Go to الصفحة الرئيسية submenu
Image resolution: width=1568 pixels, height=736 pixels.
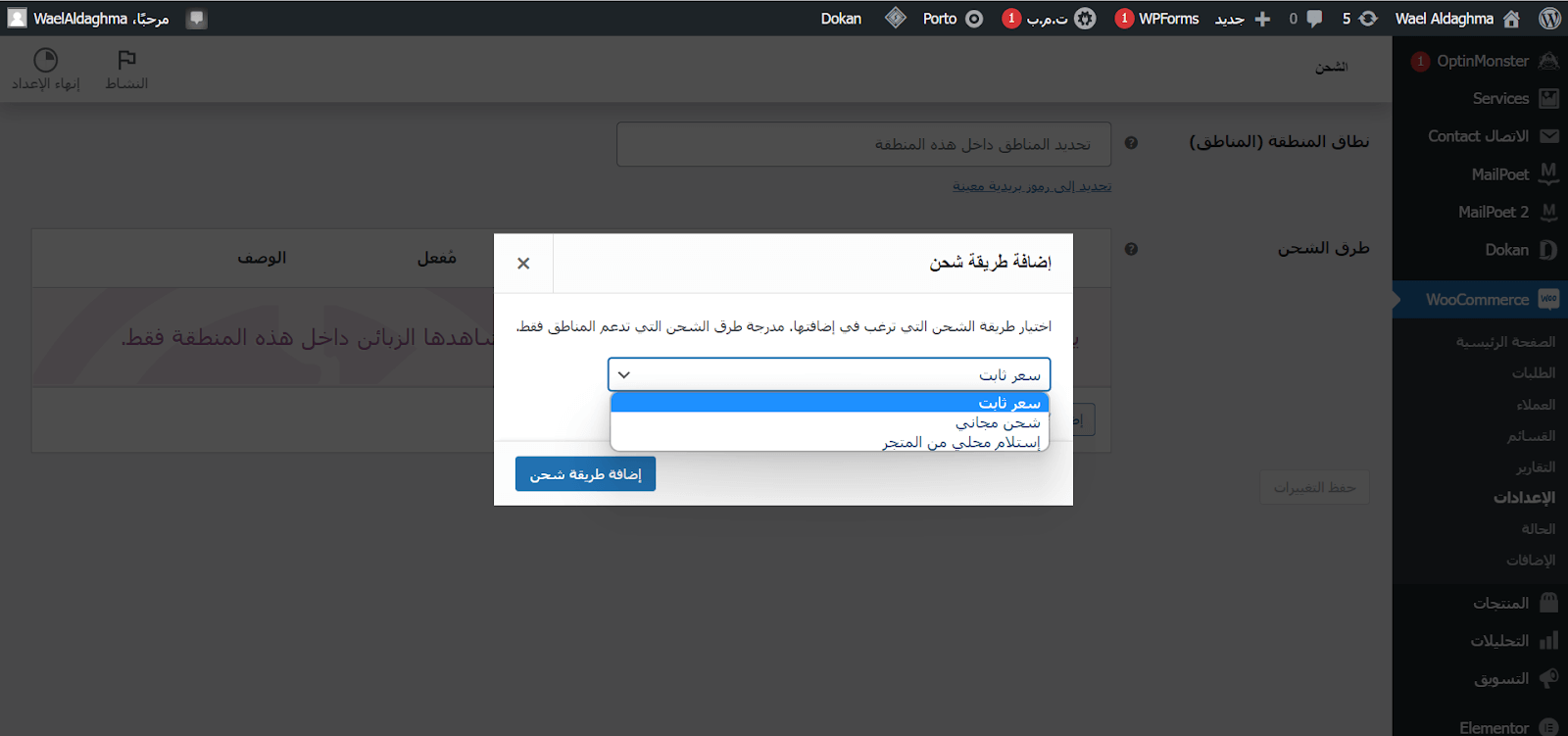(1505, 341)
